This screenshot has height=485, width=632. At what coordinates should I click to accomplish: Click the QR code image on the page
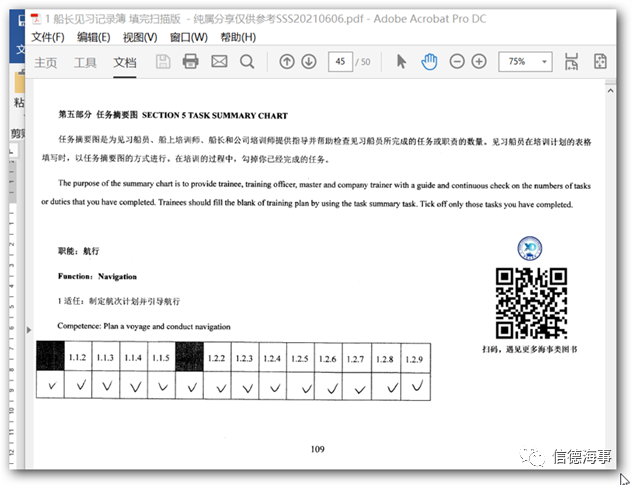click(x=531, y=303)
